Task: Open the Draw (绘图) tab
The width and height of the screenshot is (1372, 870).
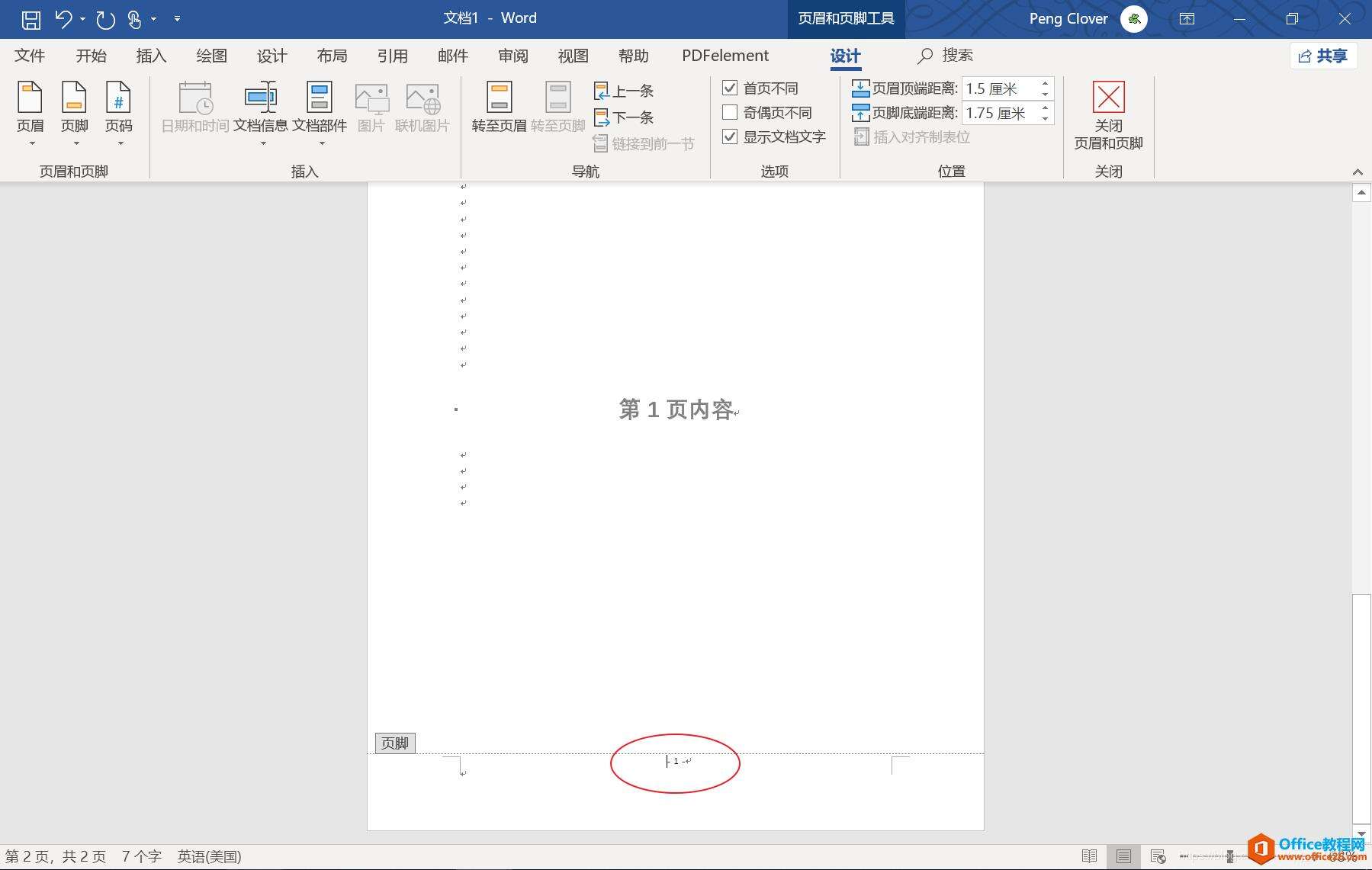Action: (x=211, y=56)
